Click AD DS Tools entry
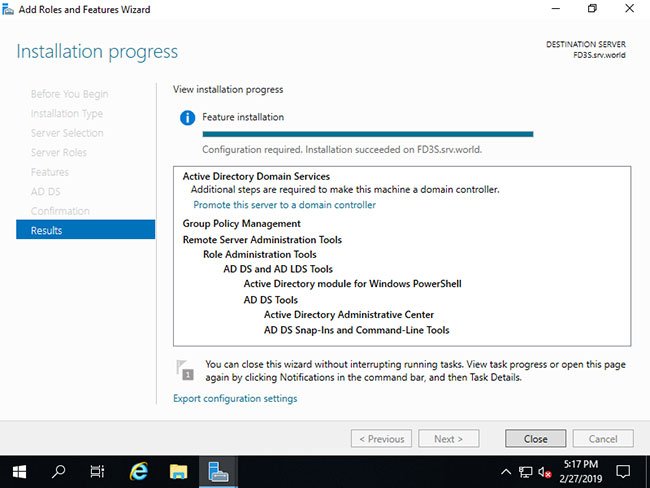 [270, 300]
